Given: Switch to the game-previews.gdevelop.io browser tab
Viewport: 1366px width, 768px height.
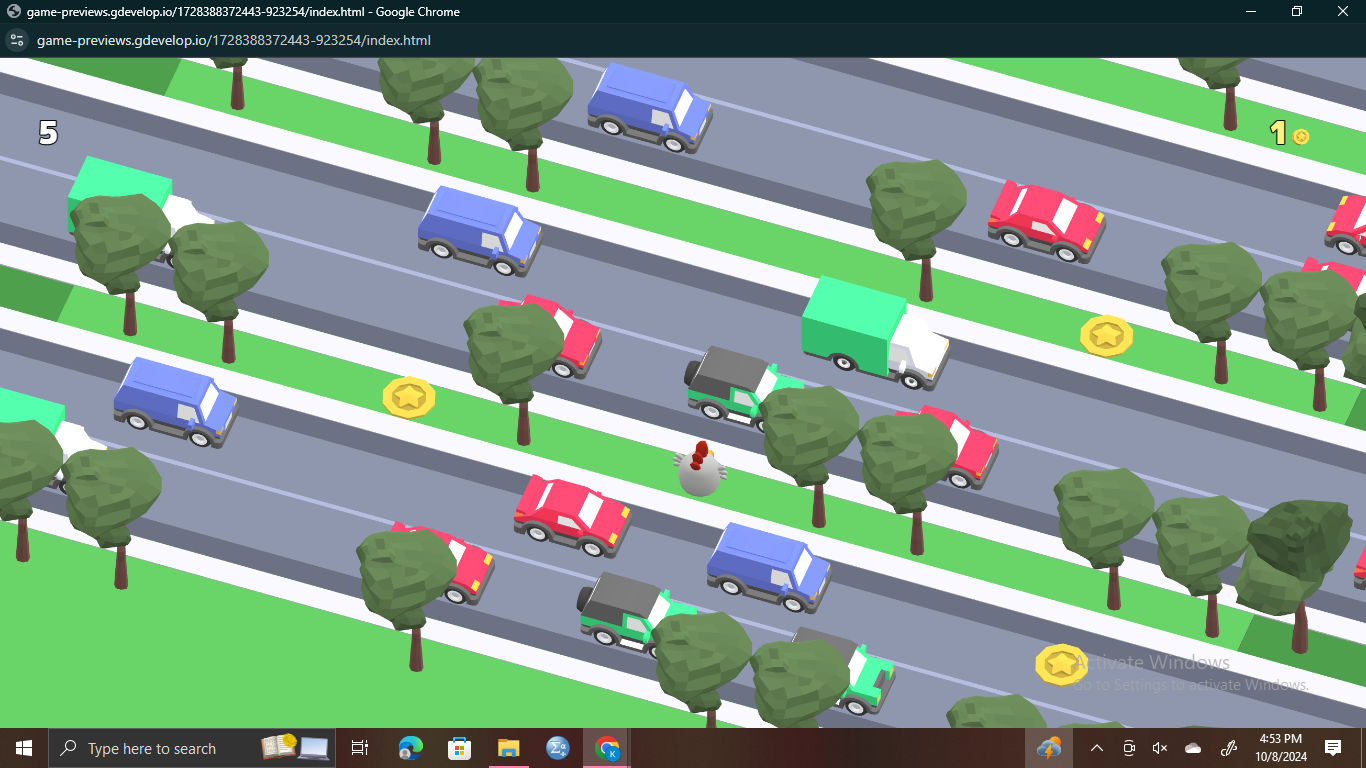Looking at the screenshot, I should [x=230, y=11].
